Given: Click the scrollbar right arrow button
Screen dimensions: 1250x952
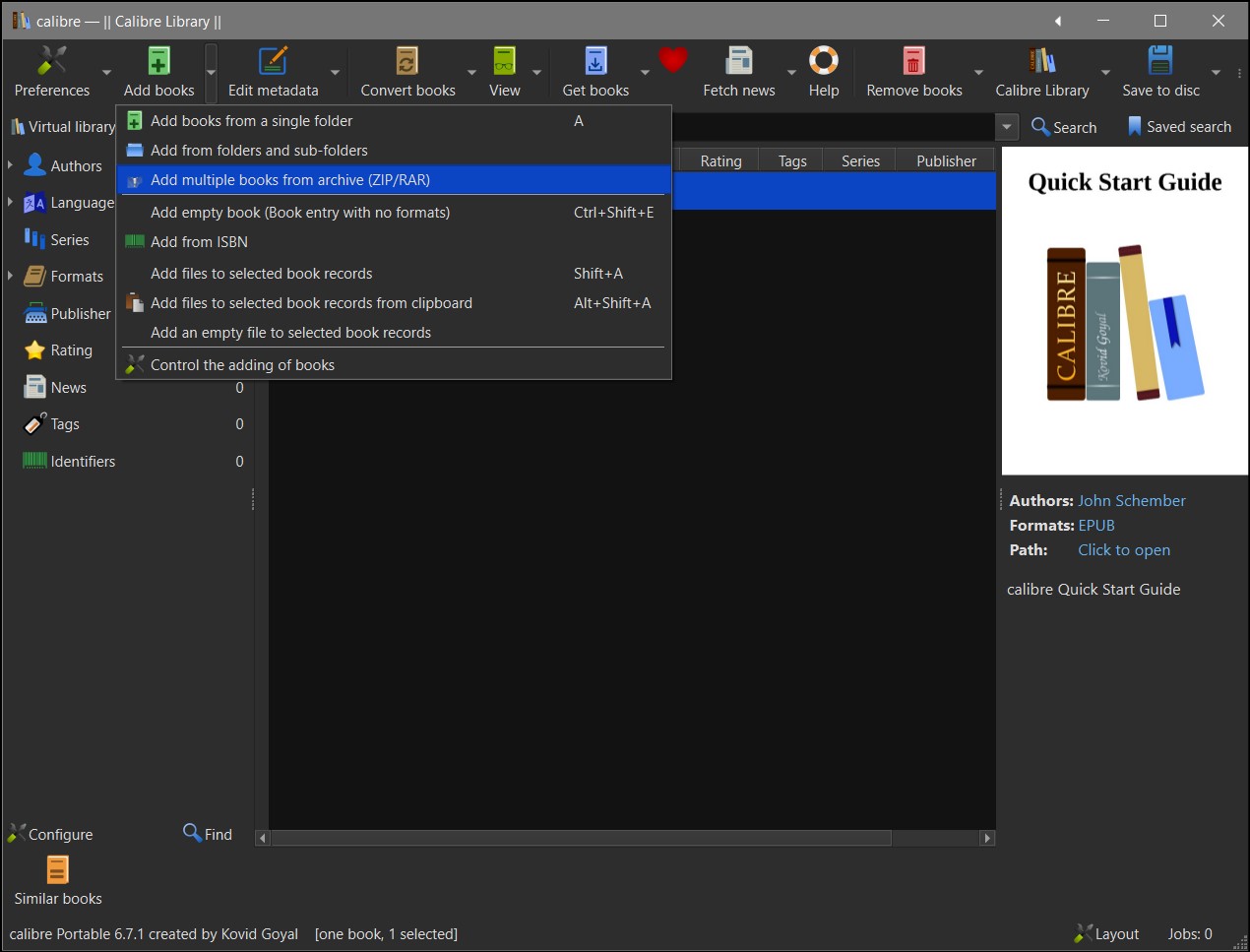Looking at the screenshot, I should (x=987, y=838).
